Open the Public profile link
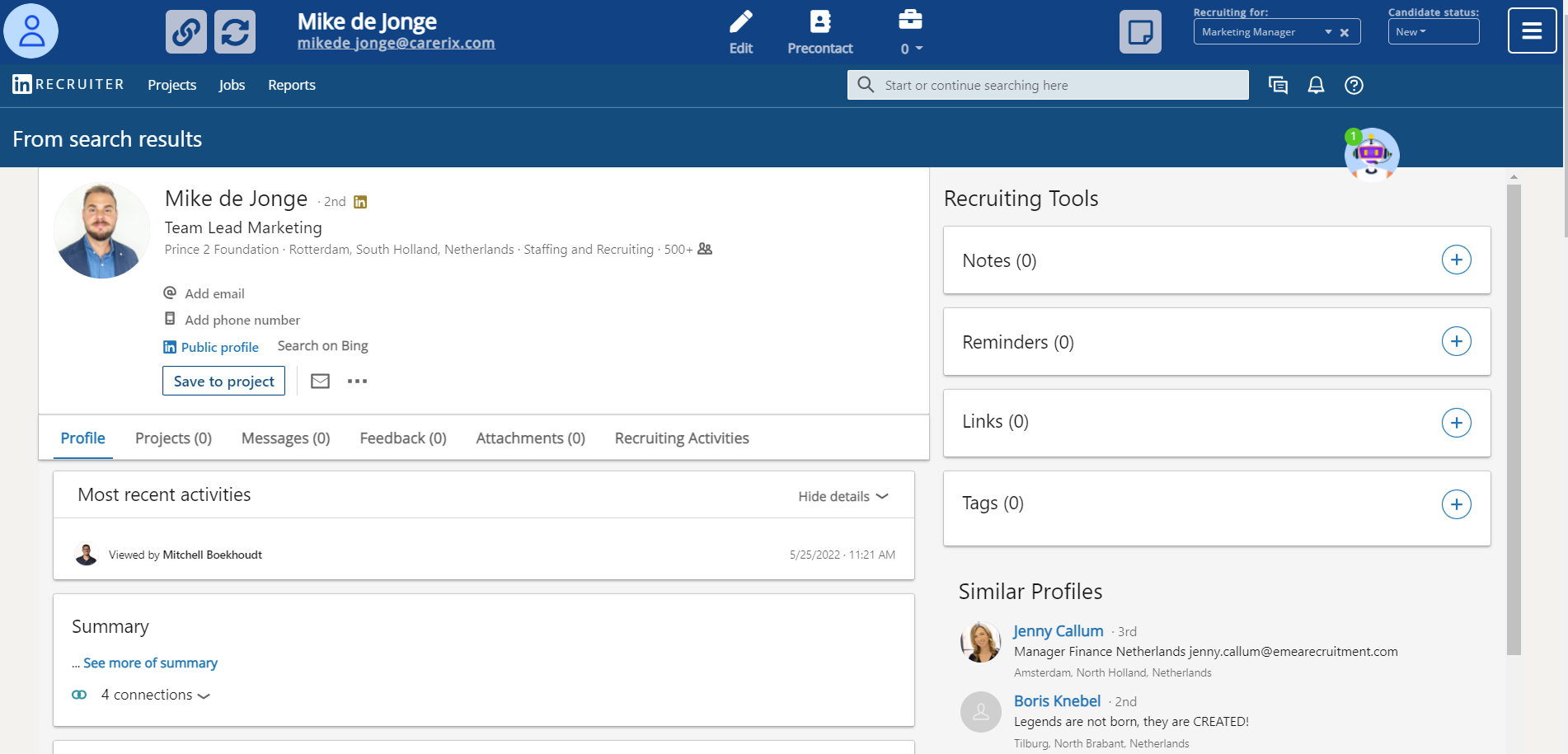The width and height of the screenshot is (1568, 754). (x=219, y=347)
